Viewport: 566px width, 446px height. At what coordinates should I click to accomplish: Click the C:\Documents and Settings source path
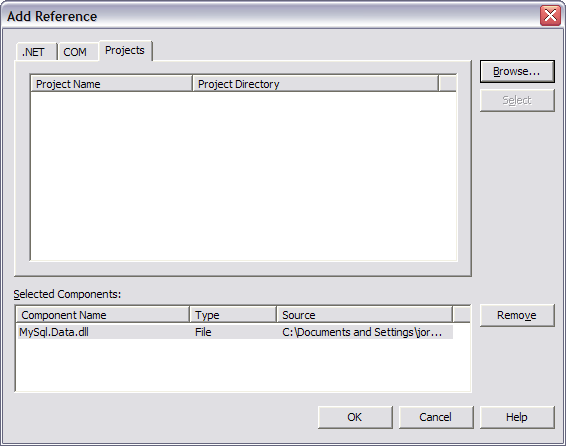click(x=362, y=332)
